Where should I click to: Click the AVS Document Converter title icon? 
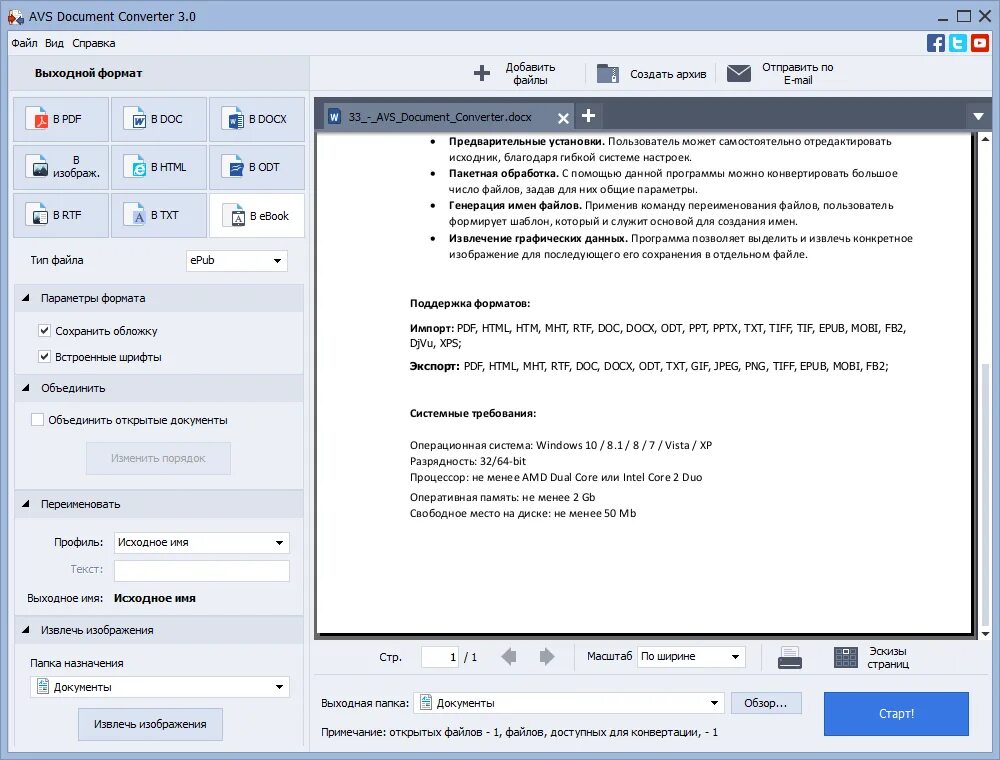coord(15,17)
